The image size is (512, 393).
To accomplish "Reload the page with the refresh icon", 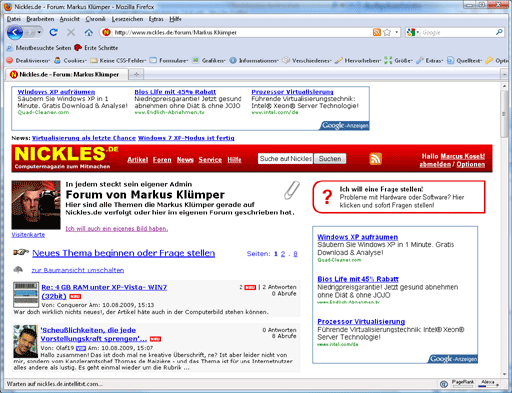I will 53,32.
